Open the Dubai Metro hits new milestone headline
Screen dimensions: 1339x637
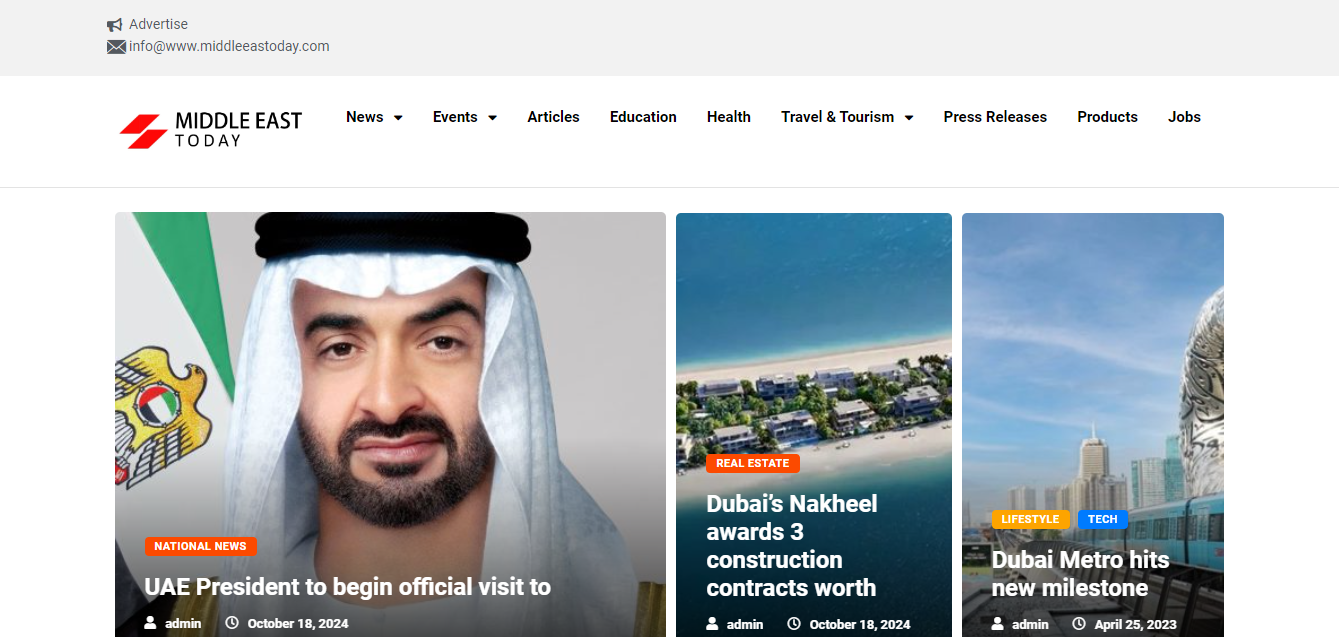pos(1080,573)
